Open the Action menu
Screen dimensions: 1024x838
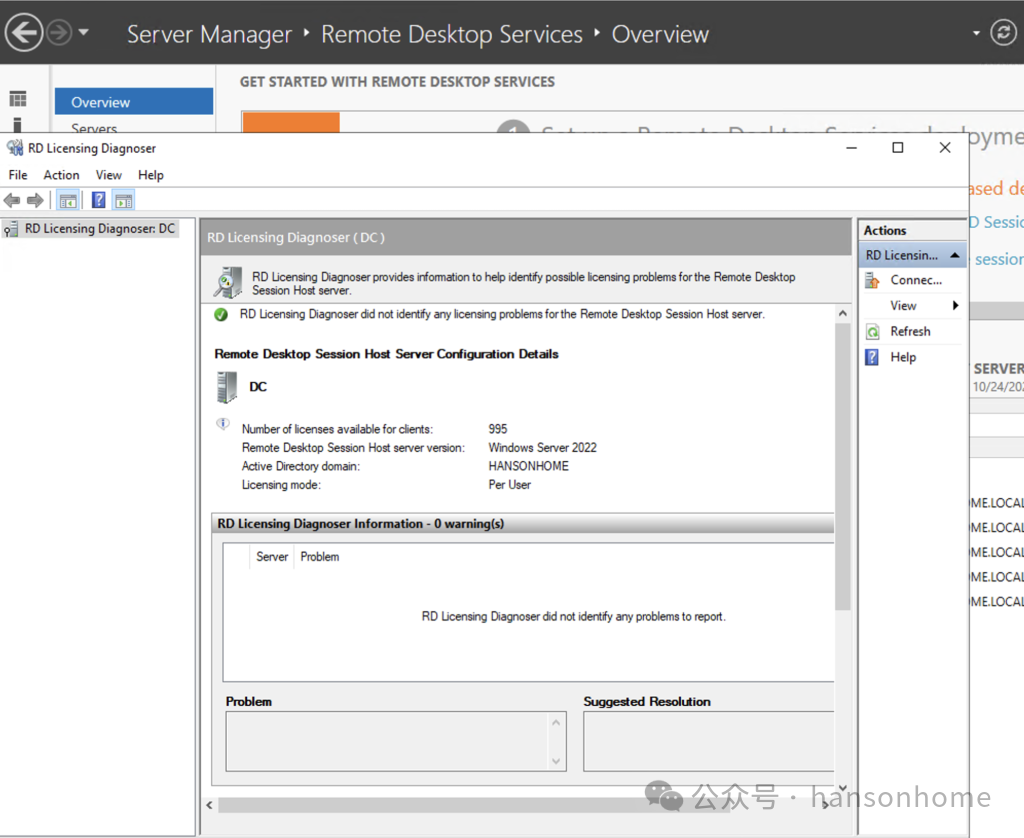(61, 175)
